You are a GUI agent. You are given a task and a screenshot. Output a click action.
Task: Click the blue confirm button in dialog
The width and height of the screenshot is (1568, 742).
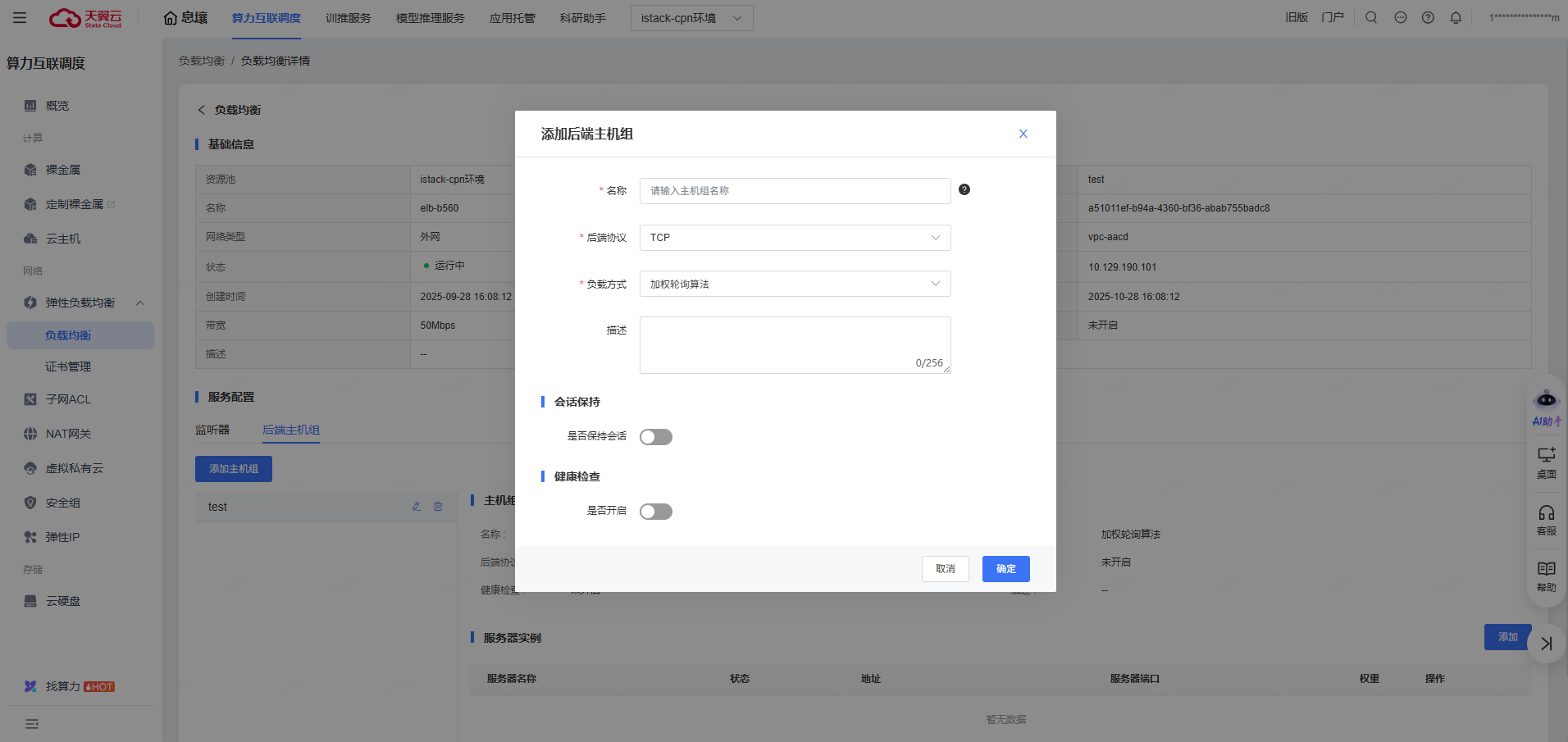pos(1005,569)
